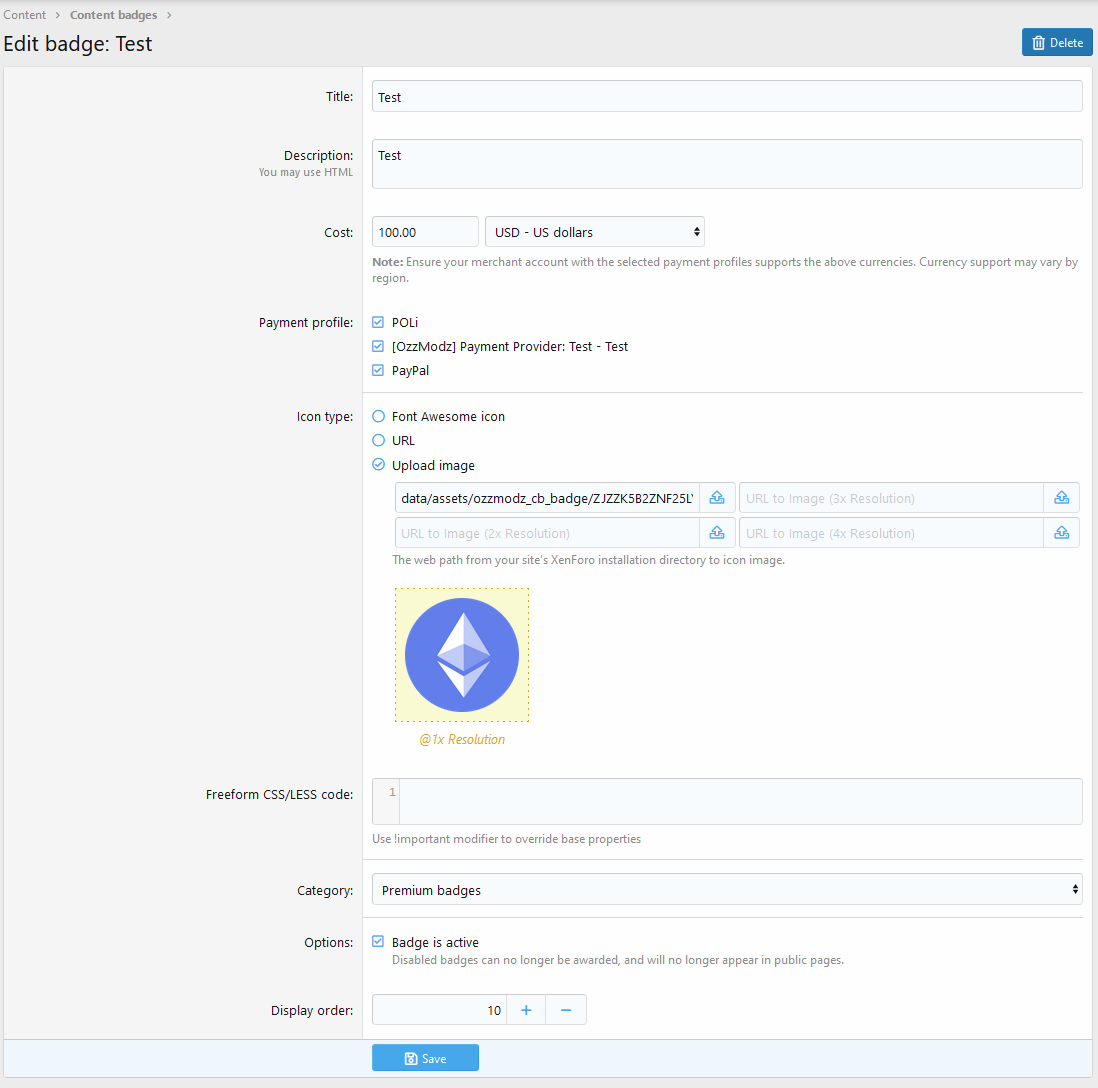Click upload icon for 3x Resolution image
The image size is (1098, 1088).
1061,498
